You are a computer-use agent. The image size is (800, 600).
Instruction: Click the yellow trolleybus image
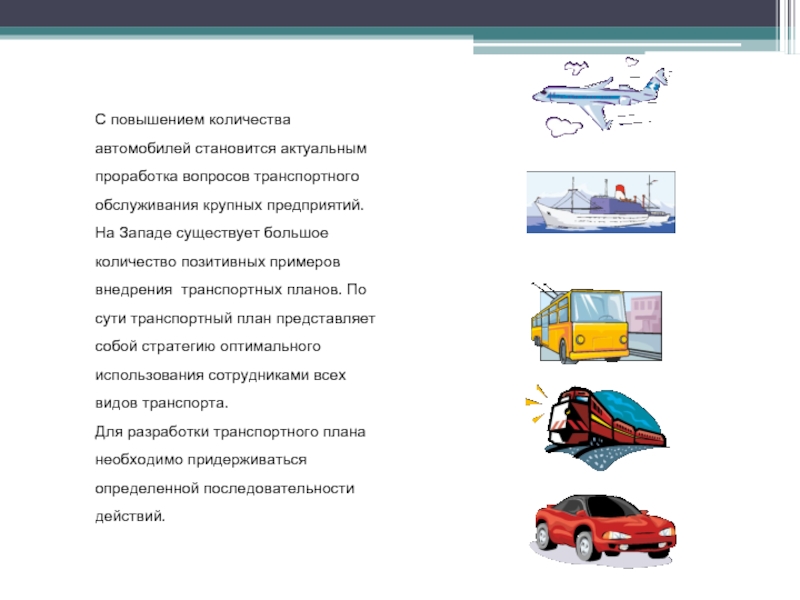pos(596,322)
